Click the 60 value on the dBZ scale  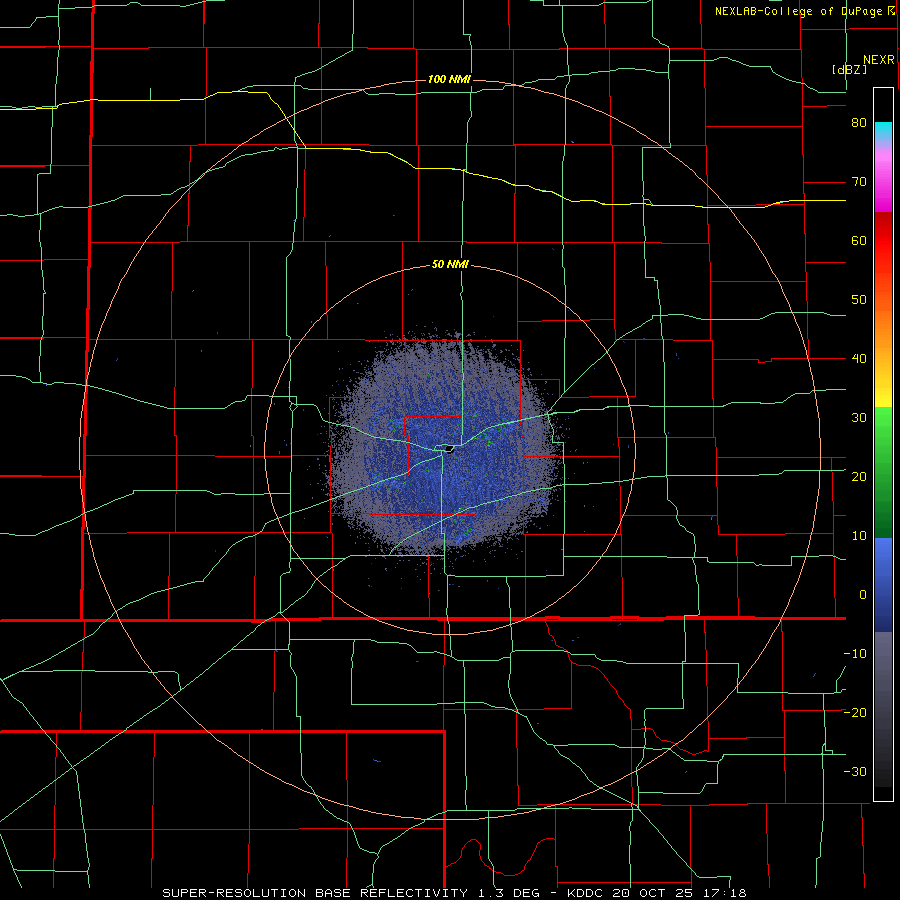(x=859, y=240)
